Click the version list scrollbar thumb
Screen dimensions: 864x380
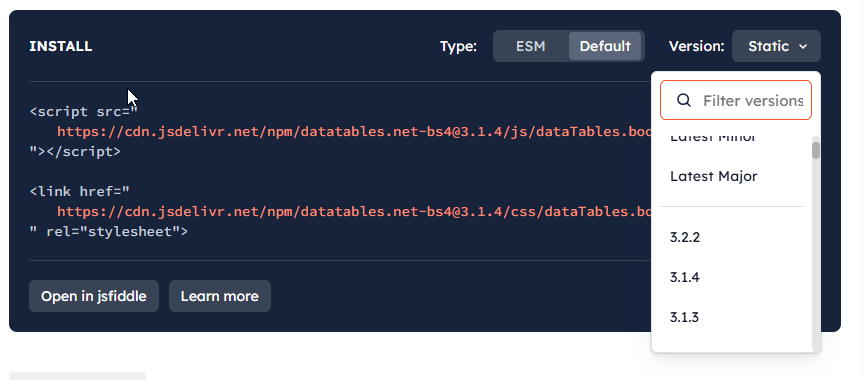pos(816,150)
